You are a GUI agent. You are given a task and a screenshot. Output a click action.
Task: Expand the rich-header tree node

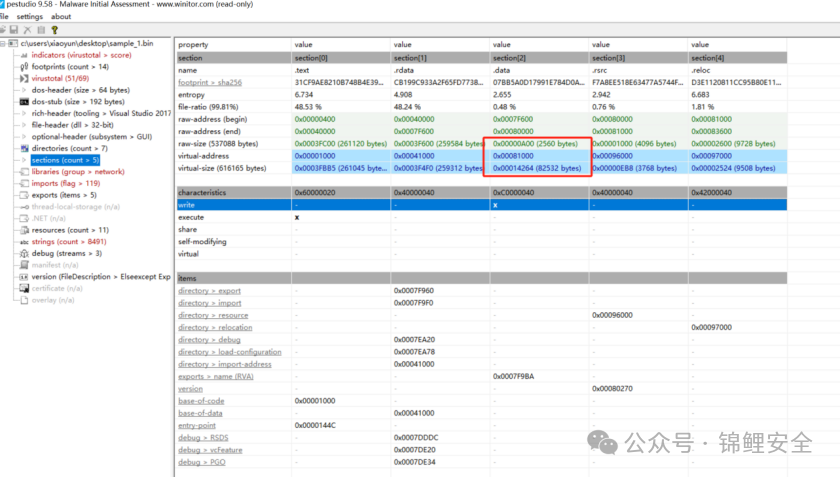point(24,114)
